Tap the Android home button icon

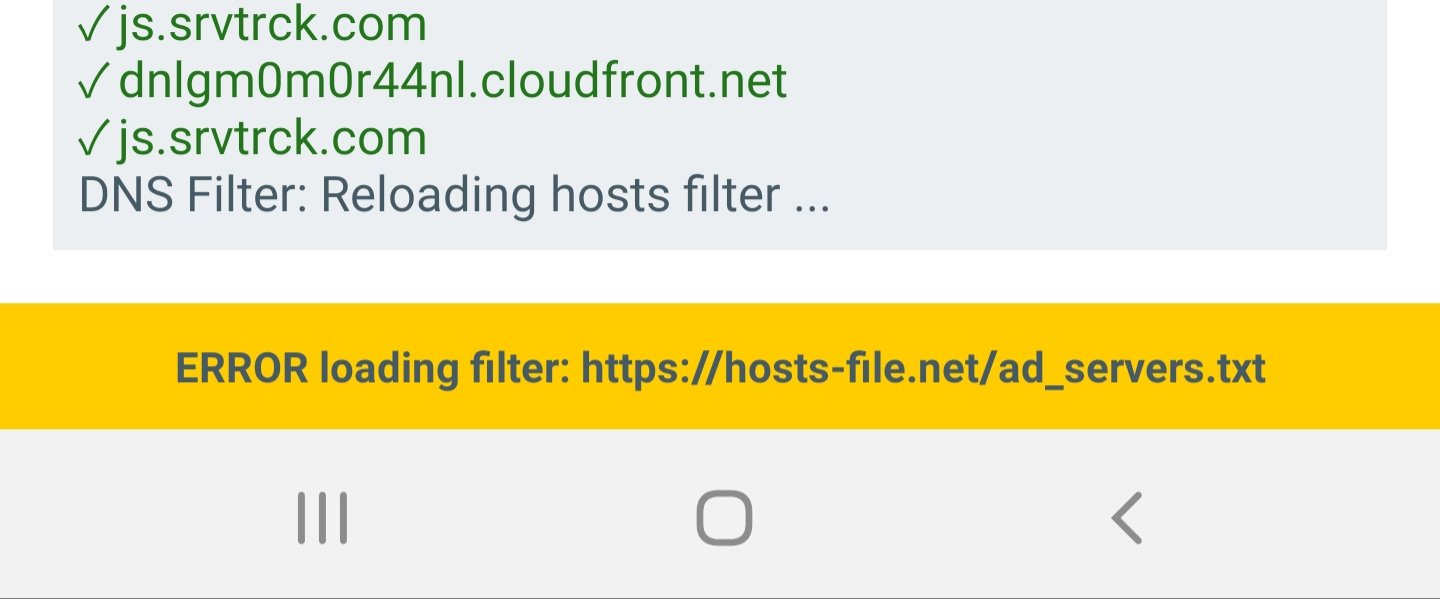pyautogui.click(x=724, y=518)
